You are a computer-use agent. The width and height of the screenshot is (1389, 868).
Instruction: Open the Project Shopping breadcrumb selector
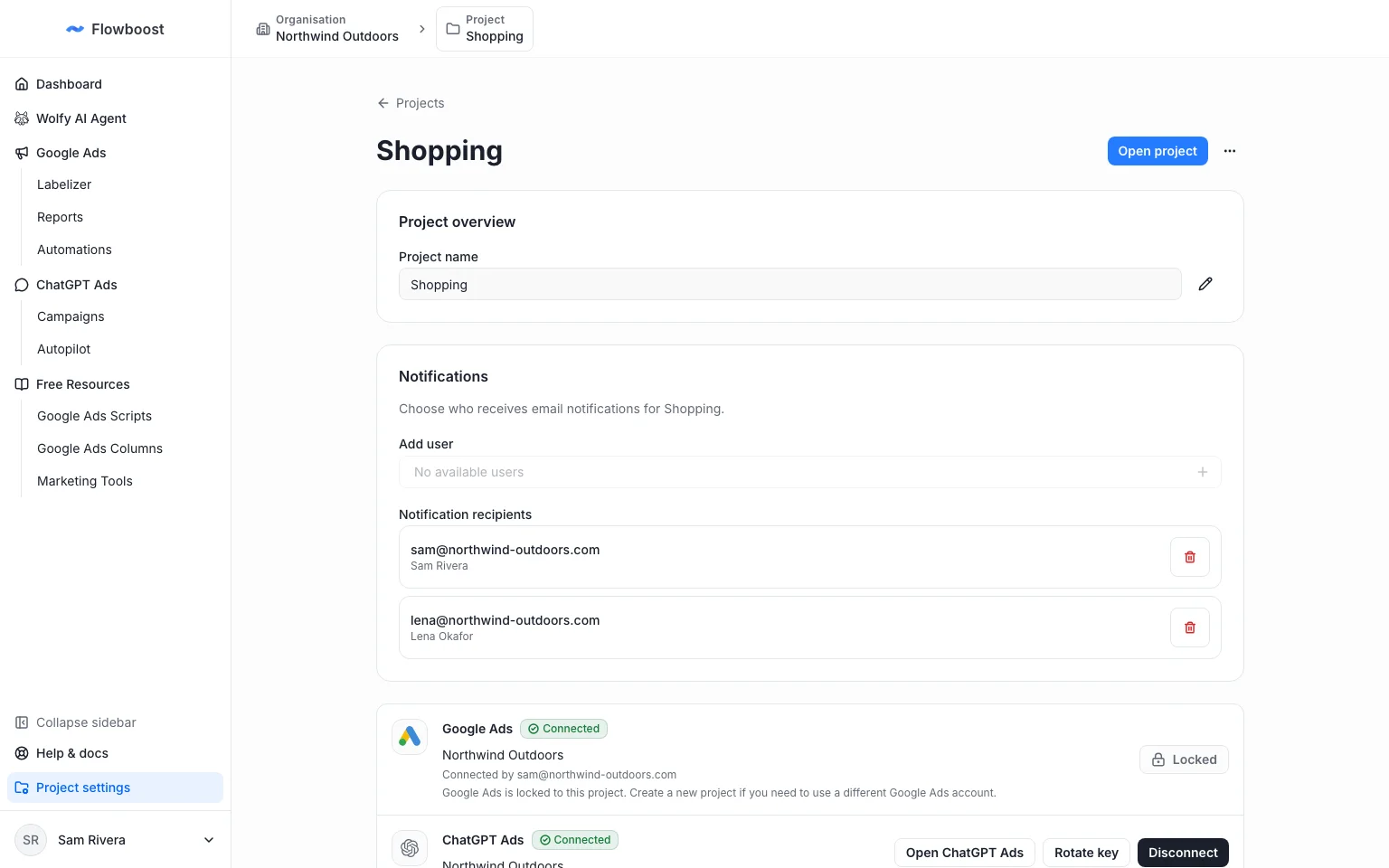(x=485, y=29)
